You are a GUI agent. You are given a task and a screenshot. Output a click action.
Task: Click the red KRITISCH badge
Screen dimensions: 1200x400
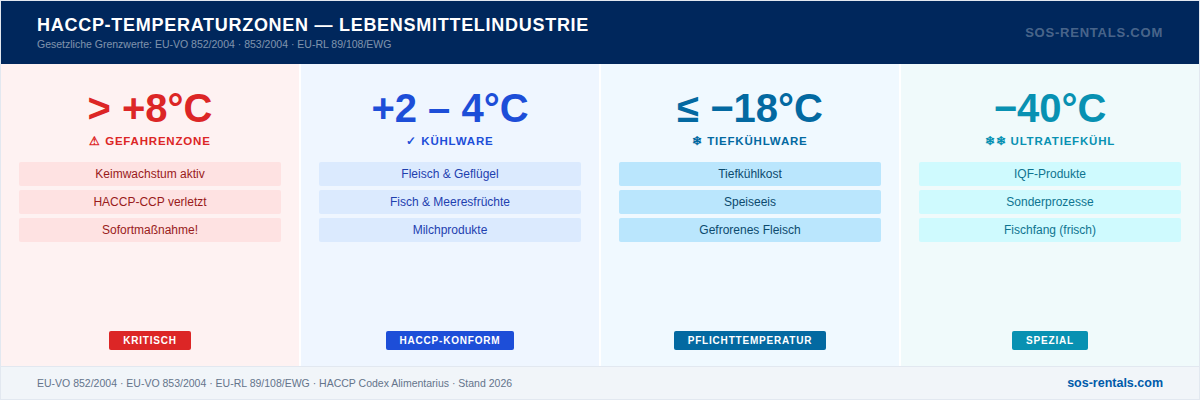coord(150,340)
